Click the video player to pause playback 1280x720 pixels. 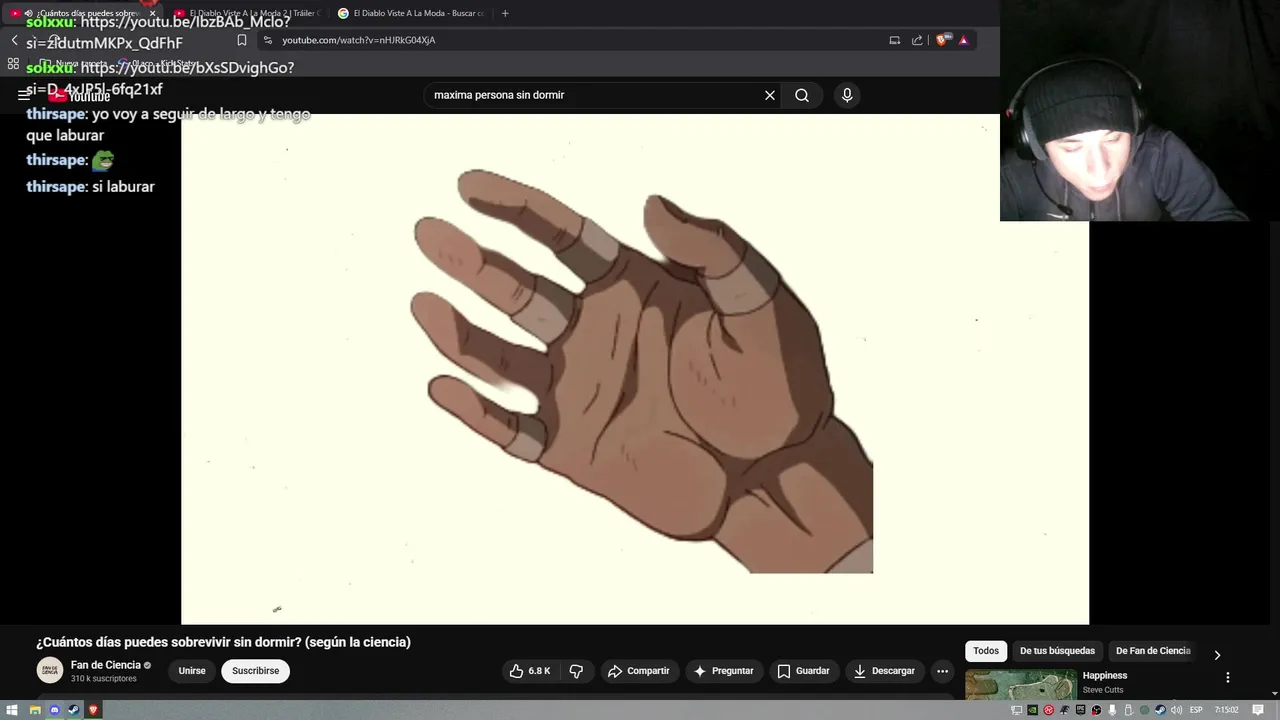coord(635,369)
